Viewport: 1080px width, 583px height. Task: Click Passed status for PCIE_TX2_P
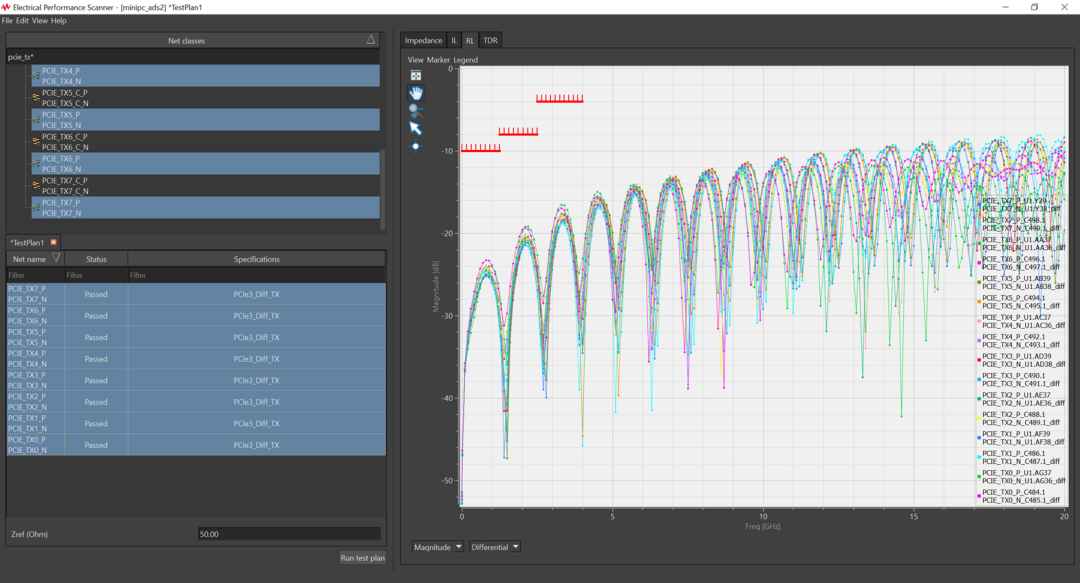96,402
